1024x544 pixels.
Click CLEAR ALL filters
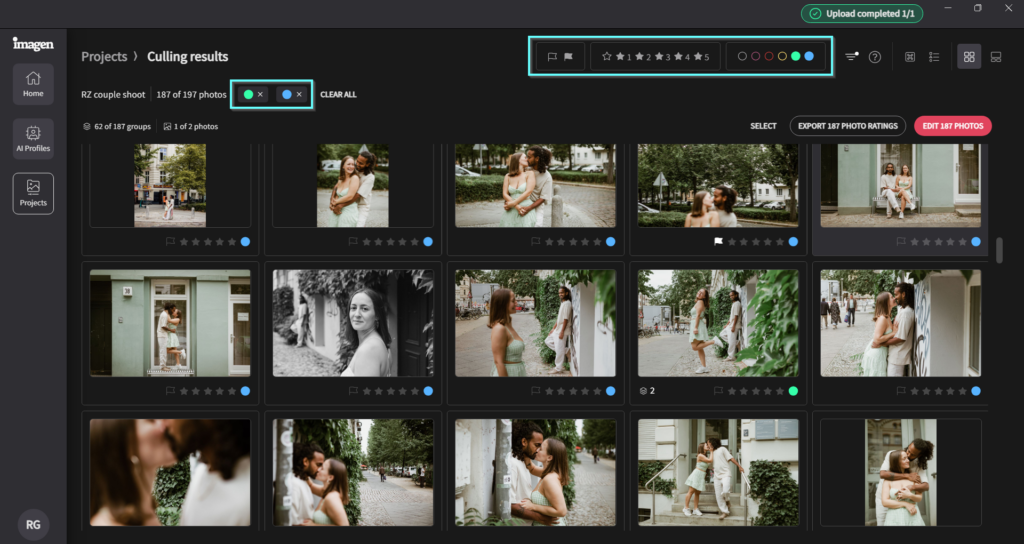click(x=338, y=95)
